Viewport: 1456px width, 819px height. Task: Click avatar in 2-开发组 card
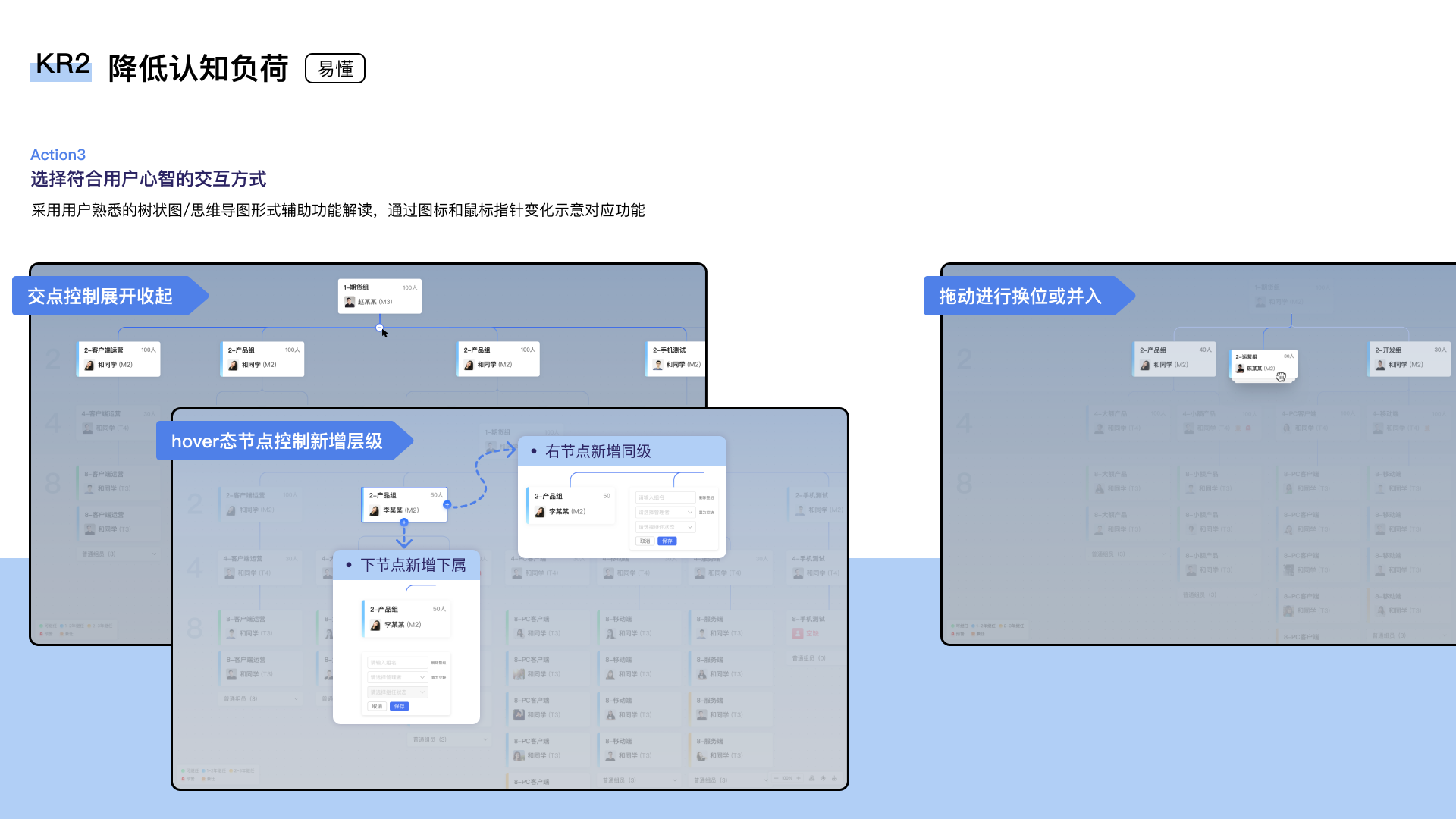click(x=1380, y=365)
